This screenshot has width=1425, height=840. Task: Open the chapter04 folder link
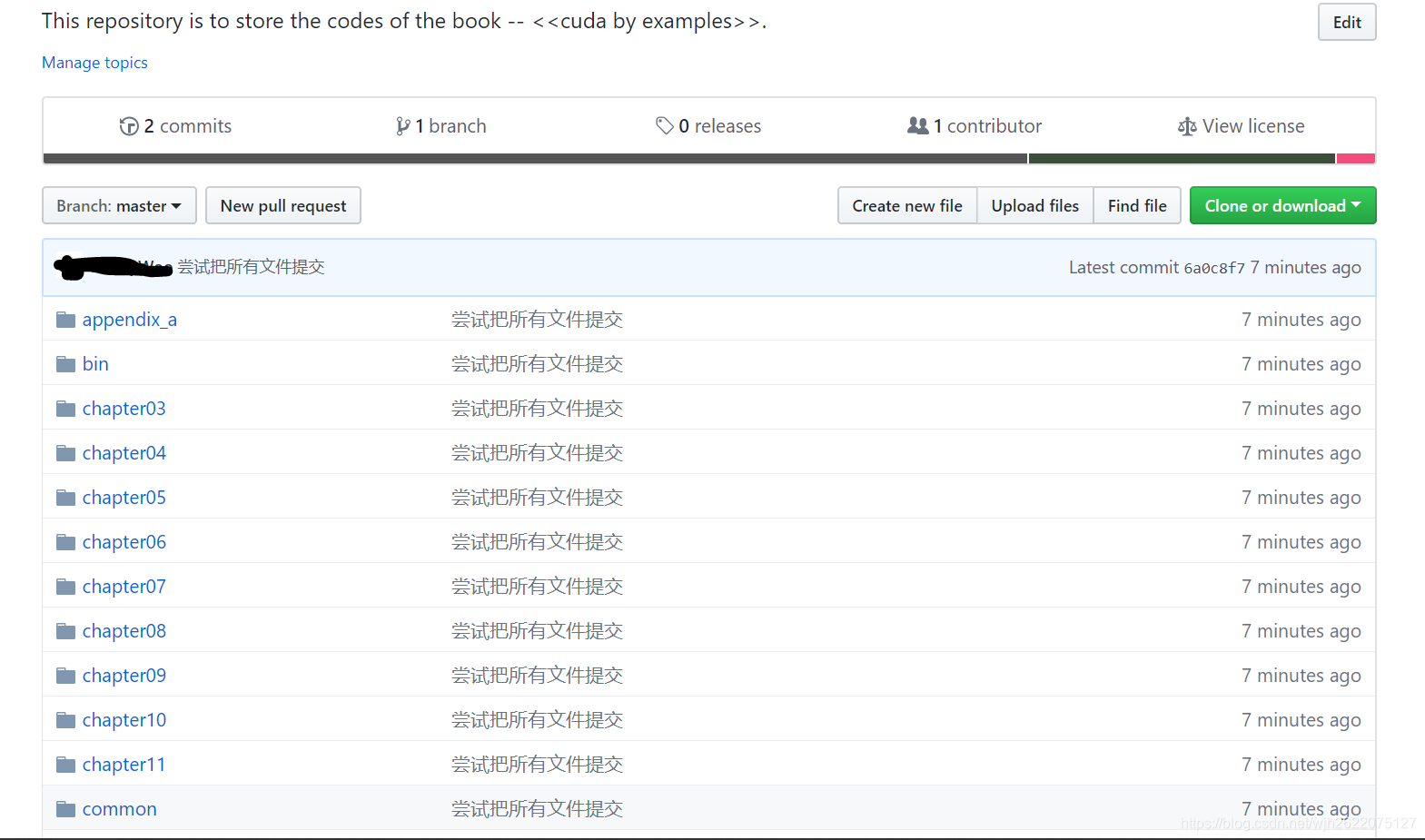(x=124, y=453)
